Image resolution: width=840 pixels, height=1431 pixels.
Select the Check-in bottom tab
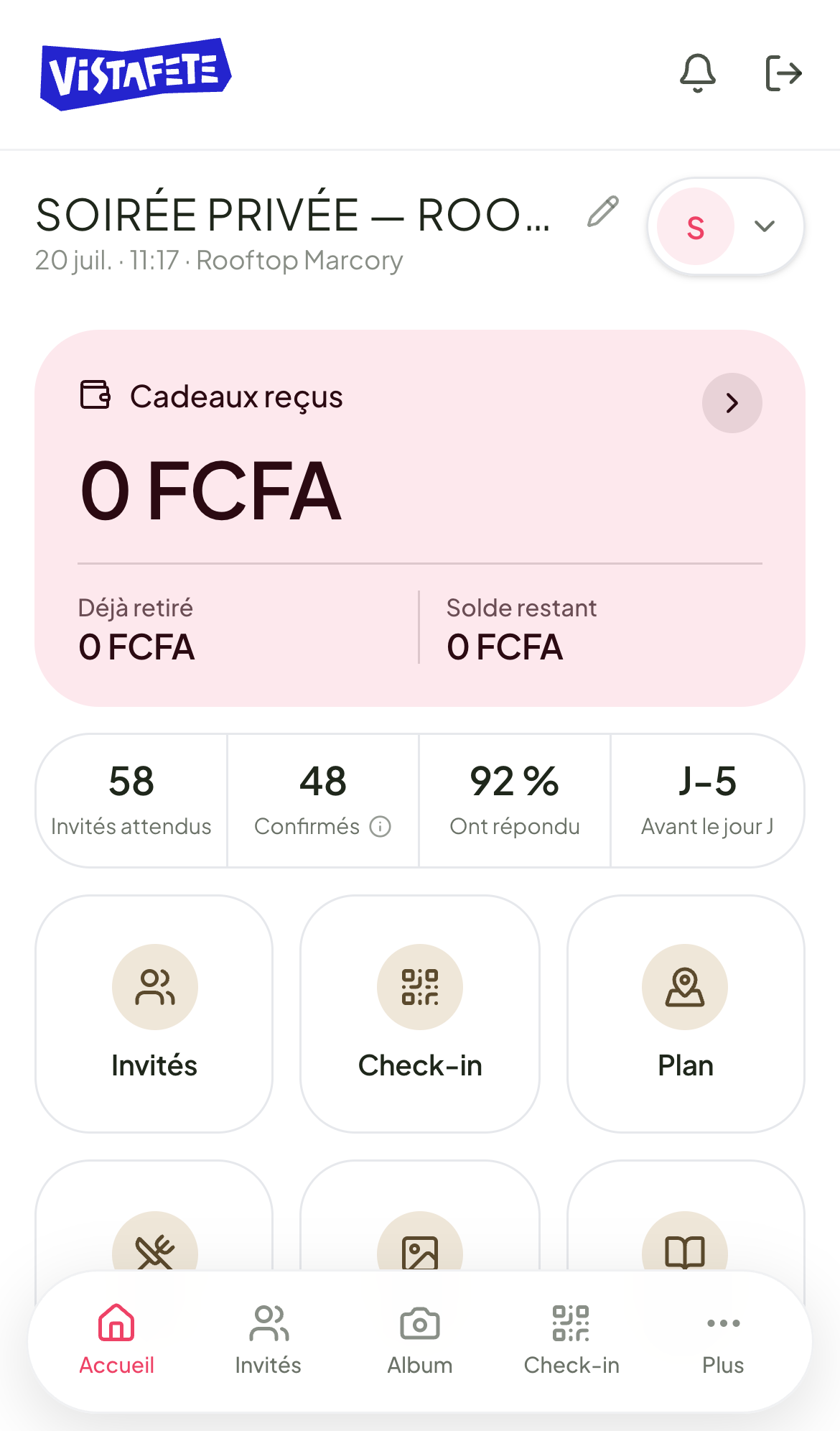571,1340
